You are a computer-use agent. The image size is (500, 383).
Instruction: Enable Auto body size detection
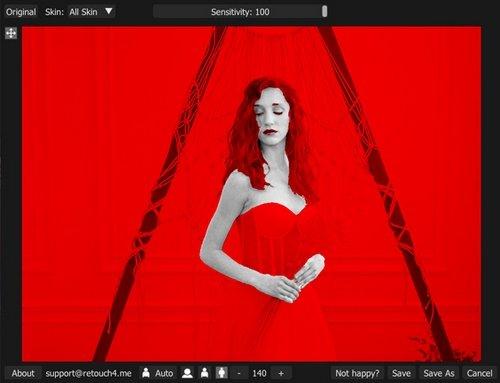tap(157, 373)
